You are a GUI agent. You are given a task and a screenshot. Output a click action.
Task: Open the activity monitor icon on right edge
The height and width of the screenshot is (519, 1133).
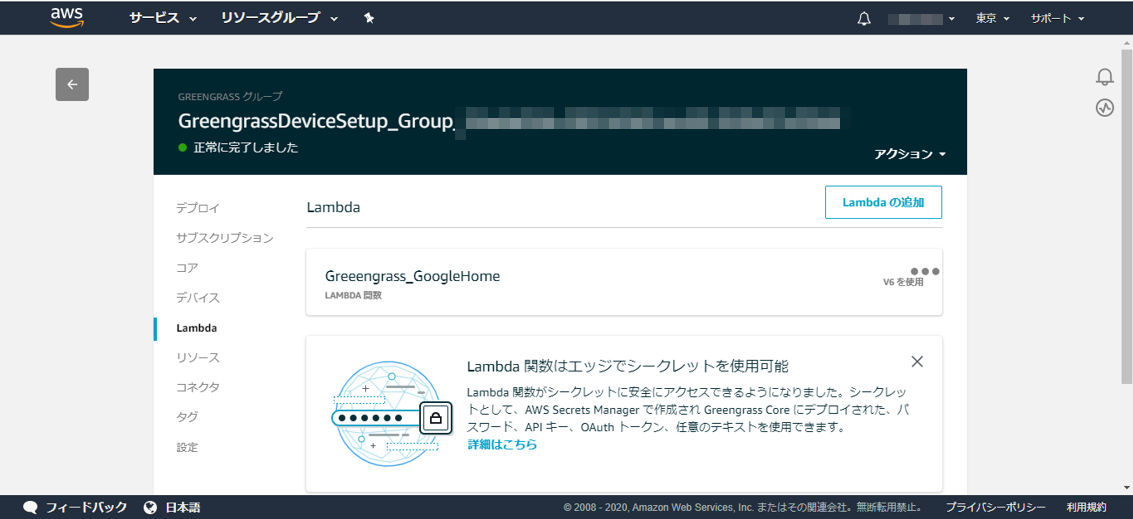pos(1104,108)
